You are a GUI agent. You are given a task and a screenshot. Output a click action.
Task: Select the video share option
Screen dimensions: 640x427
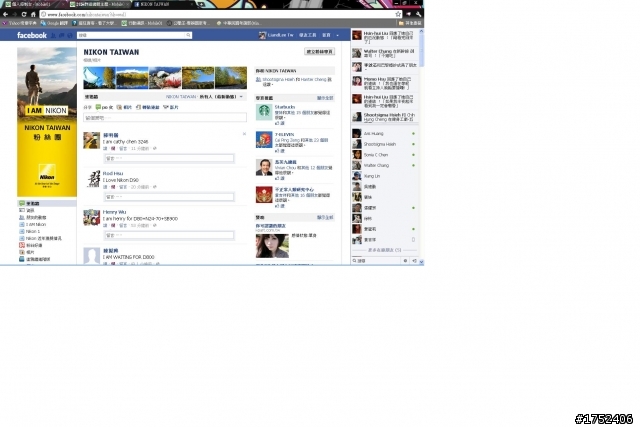(171, 107)
